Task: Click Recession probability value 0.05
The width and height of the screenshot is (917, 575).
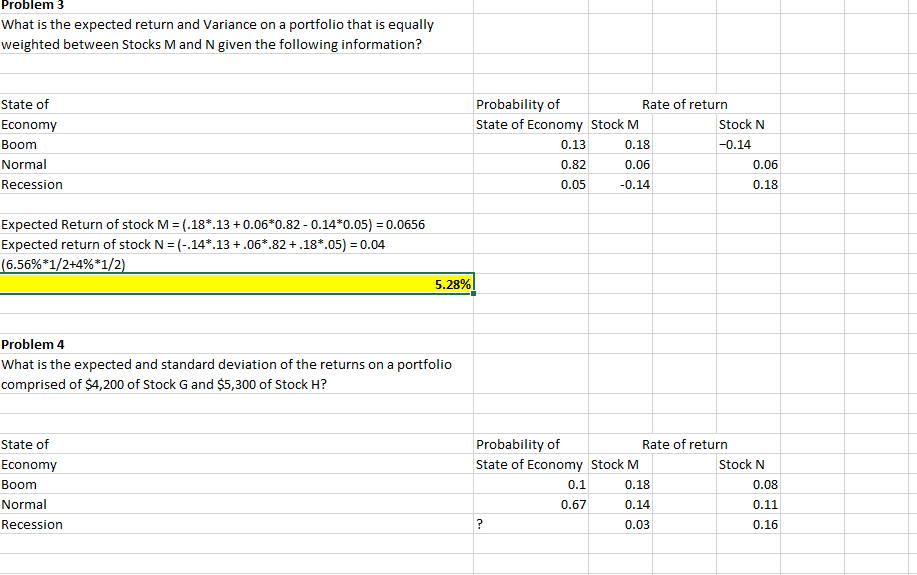Action: point(573,184)
